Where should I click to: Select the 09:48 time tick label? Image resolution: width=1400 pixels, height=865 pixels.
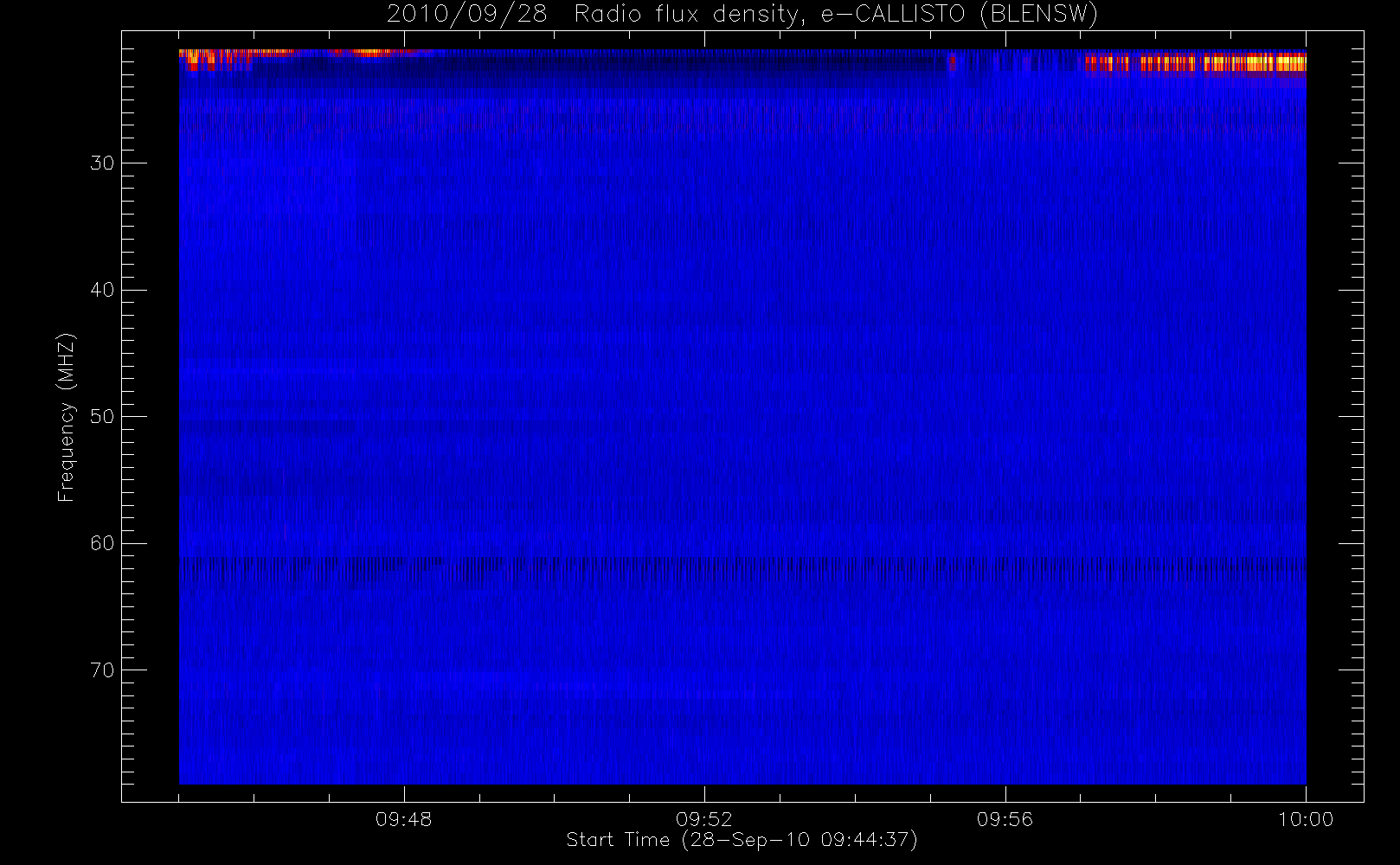(403, 819)
